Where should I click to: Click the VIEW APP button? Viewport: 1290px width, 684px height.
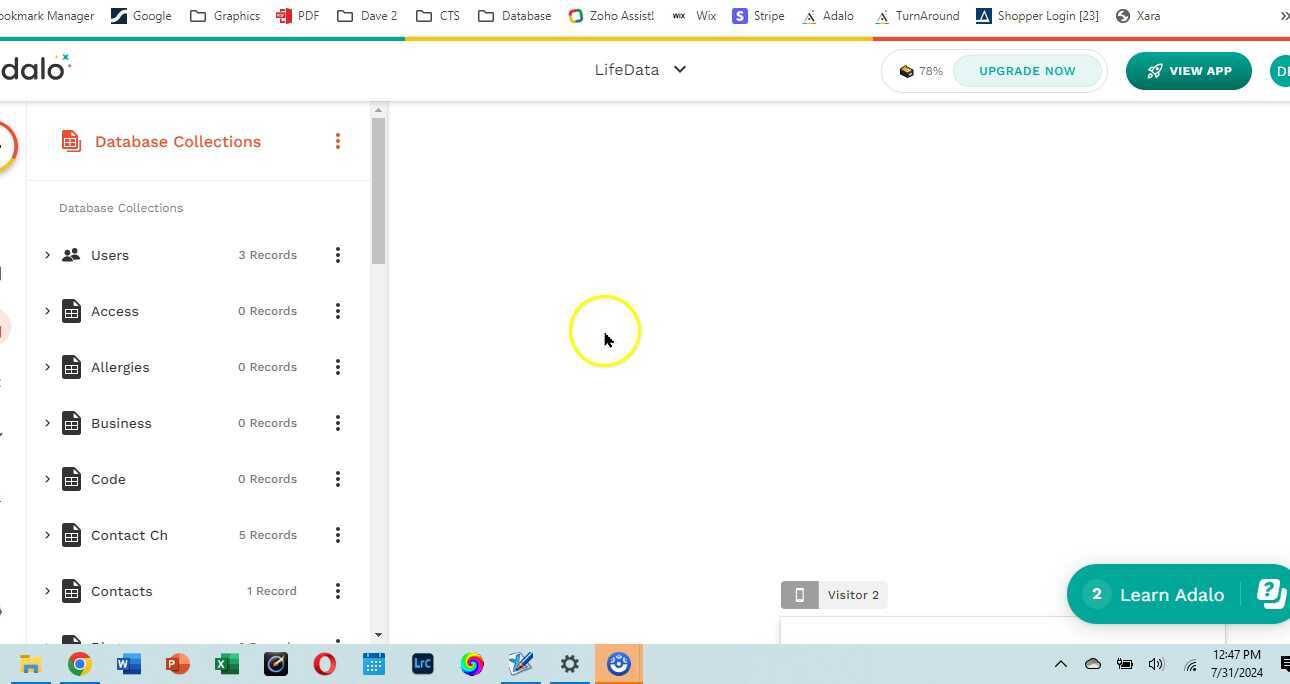point(1189,71)
